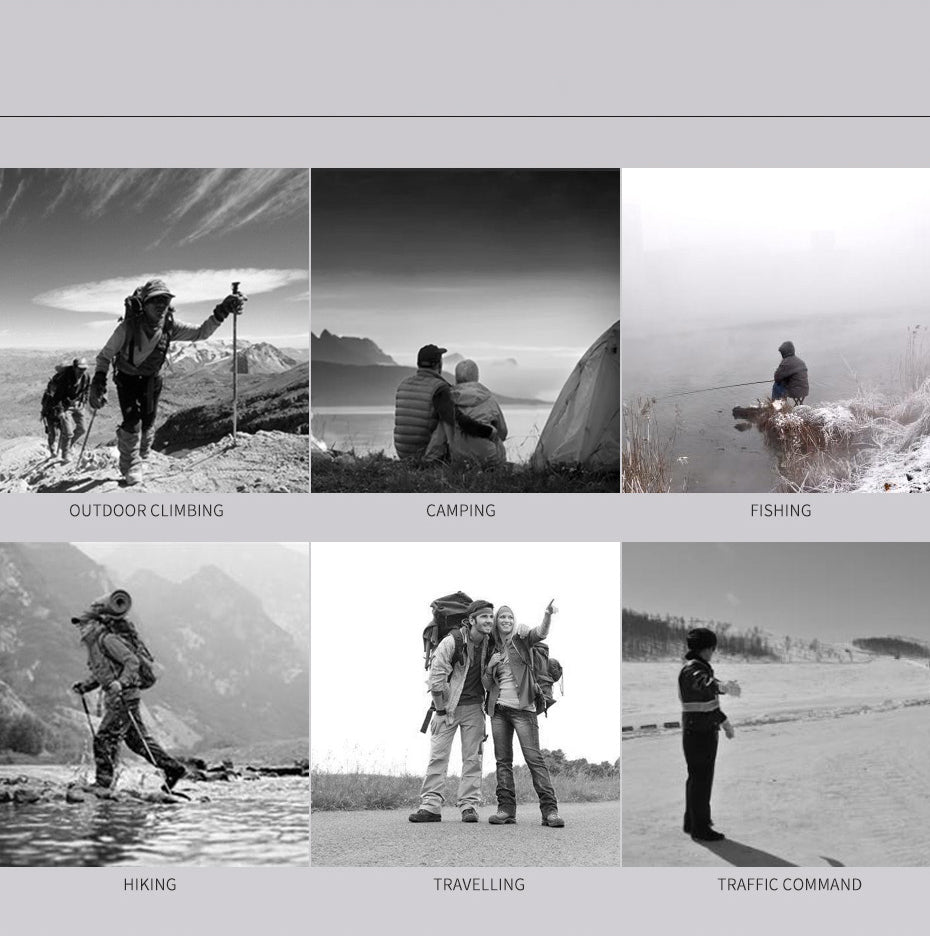Click the "TRAFFIC COMMAND" caption
The height and width of the screenshot is (936, 930).
pos(790,884)
